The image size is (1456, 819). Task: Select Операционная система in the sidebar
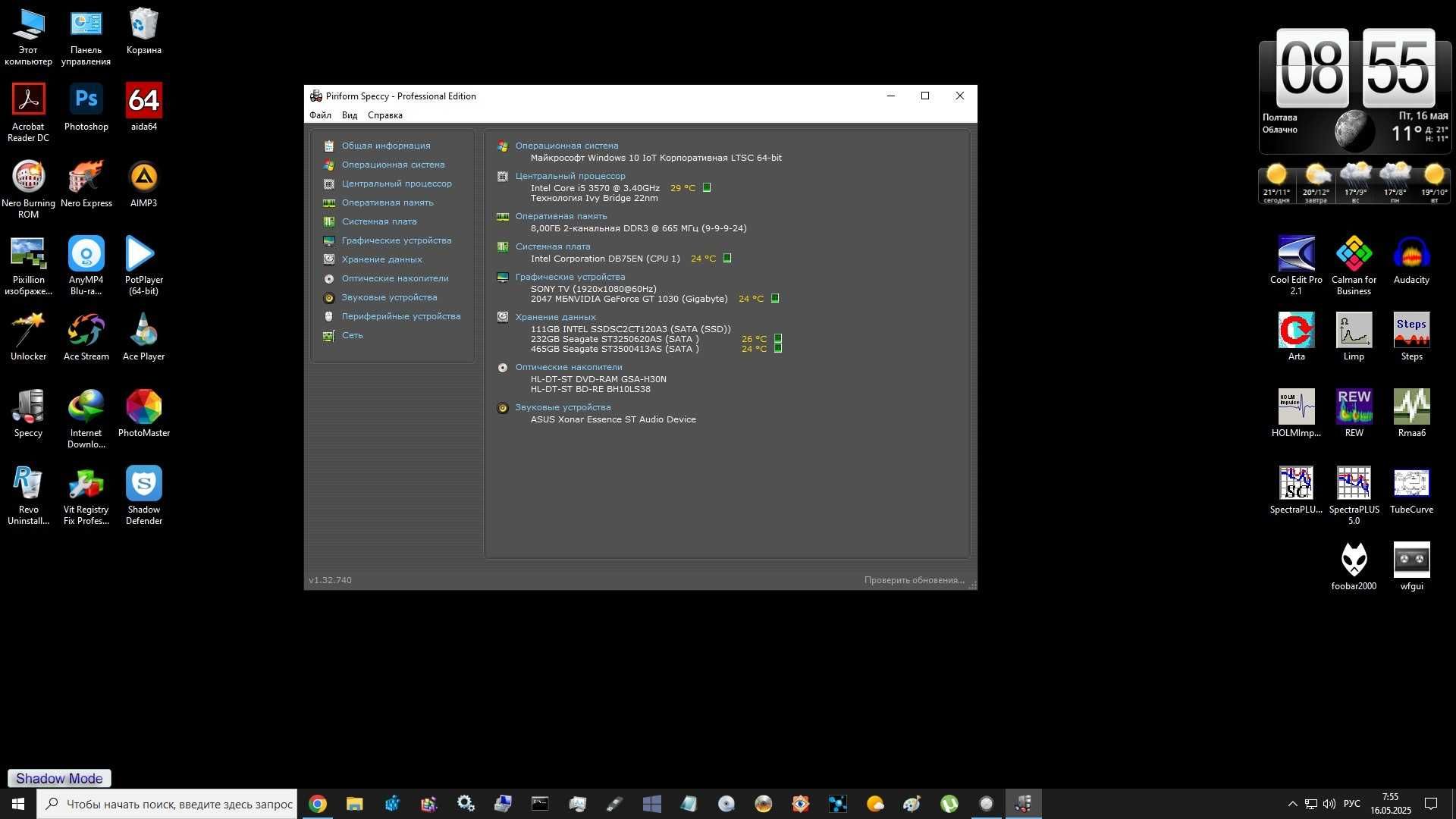(393, 165)
